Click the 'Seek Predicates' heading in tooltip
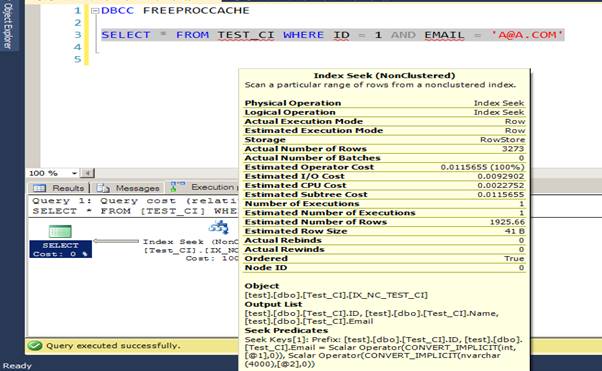The width and height of the screenshot is (602, 371). (286, 330)
